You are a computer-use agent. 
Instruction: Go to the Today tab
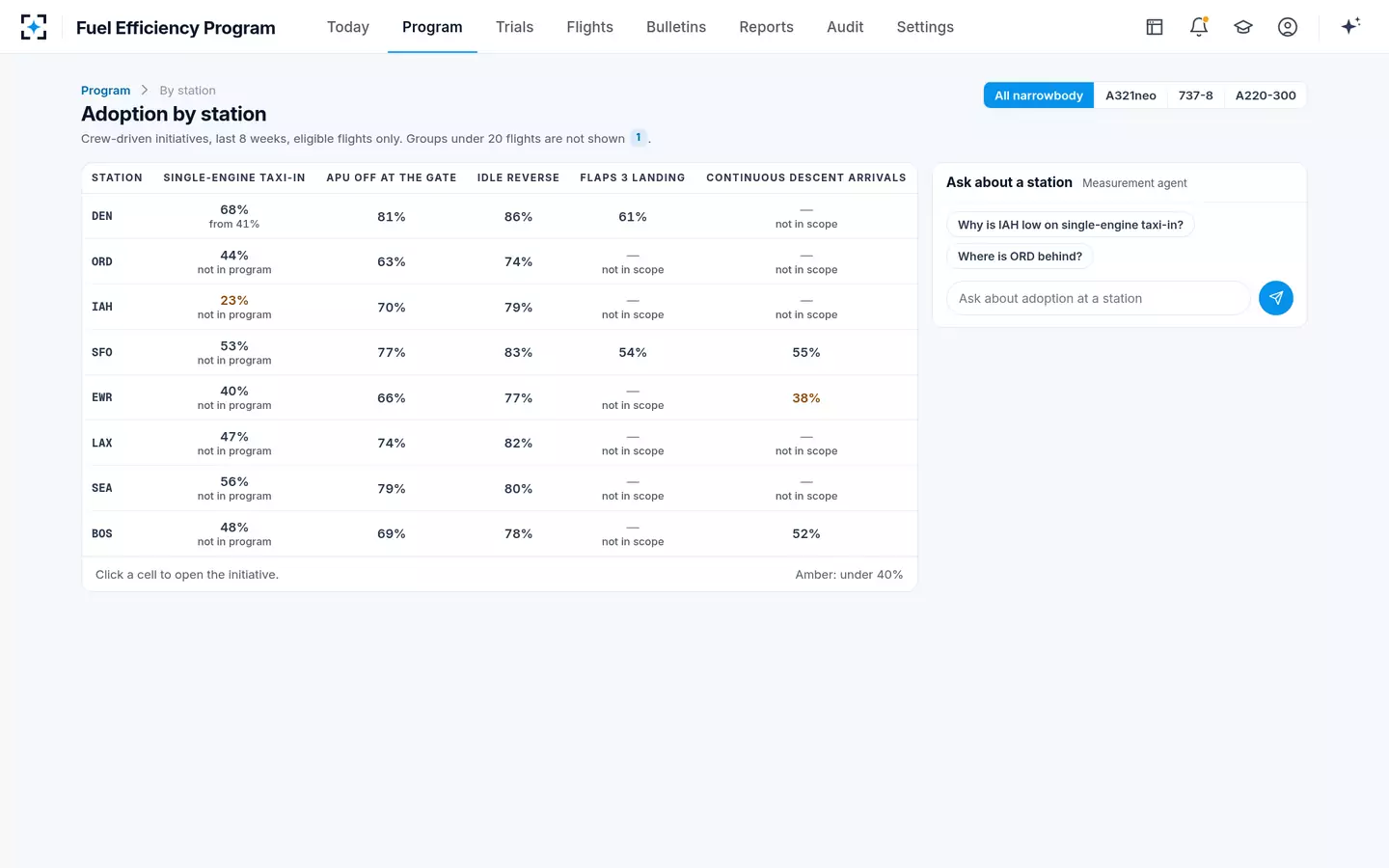point(348,27)
